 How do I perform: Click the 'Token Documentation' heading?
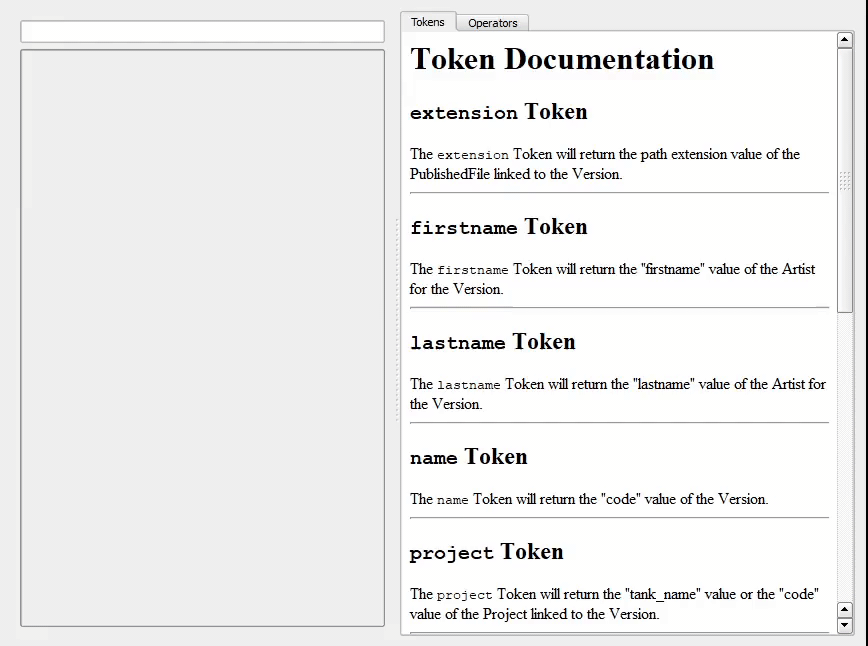point(562,59)
